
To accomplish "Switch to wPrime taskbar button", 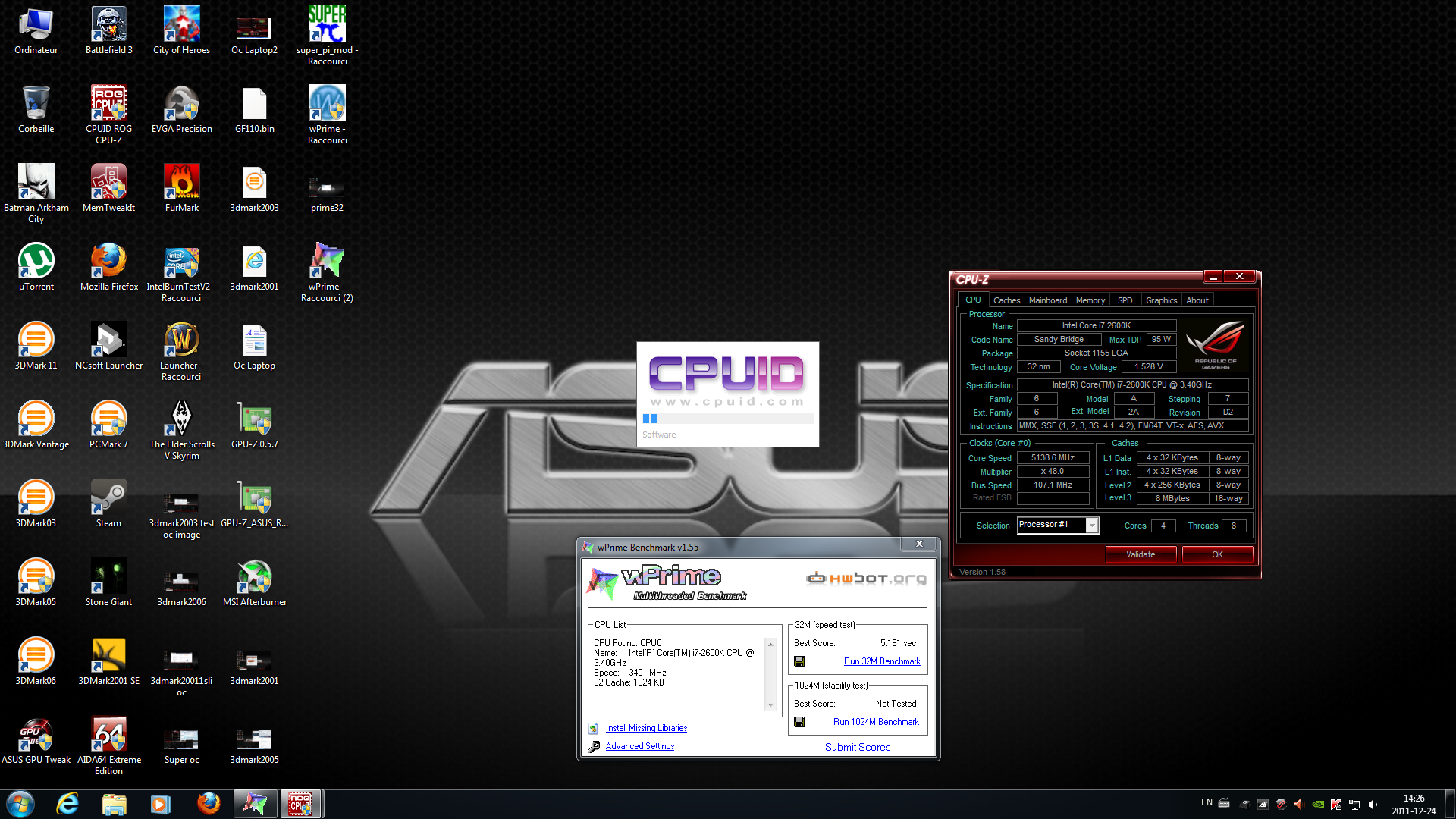I will (x=255, y=804).
